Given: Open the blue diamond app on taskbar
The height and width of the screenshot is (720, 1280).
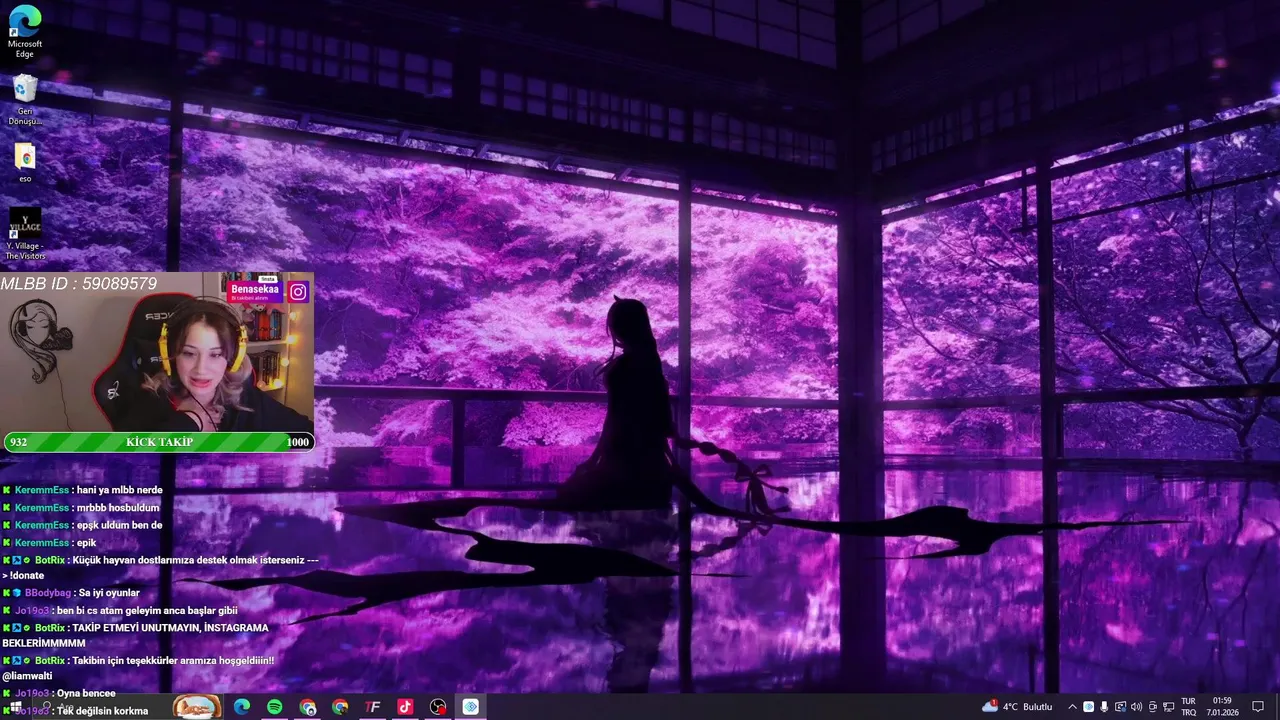Looking at the screenshot, I should [471, 707].
